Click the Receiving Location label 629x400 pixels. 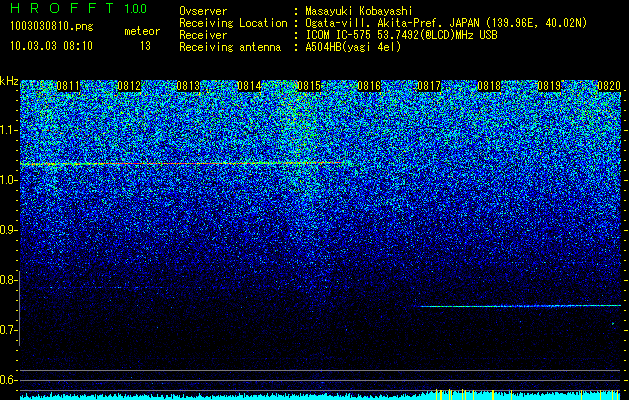pyautogui.click(x=233, y=23)
